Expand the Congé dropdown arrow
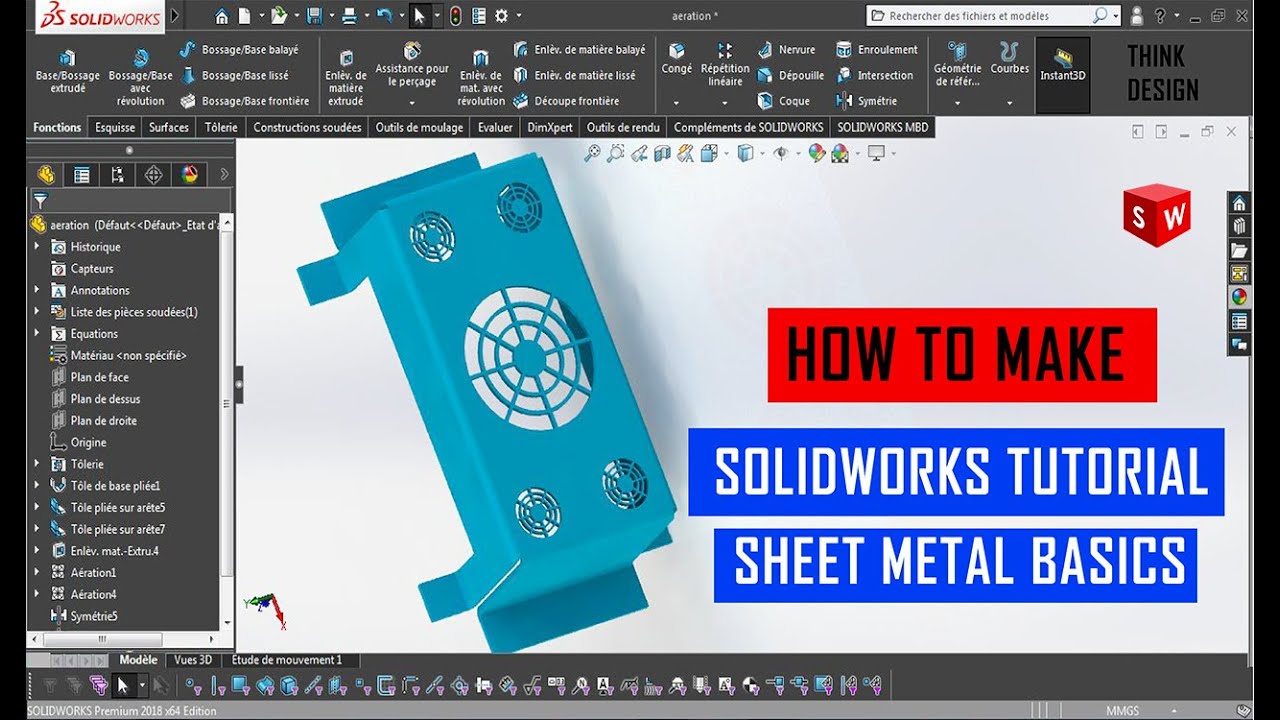The height and width of the screenshot is (720, 1280). coord(677,102)
